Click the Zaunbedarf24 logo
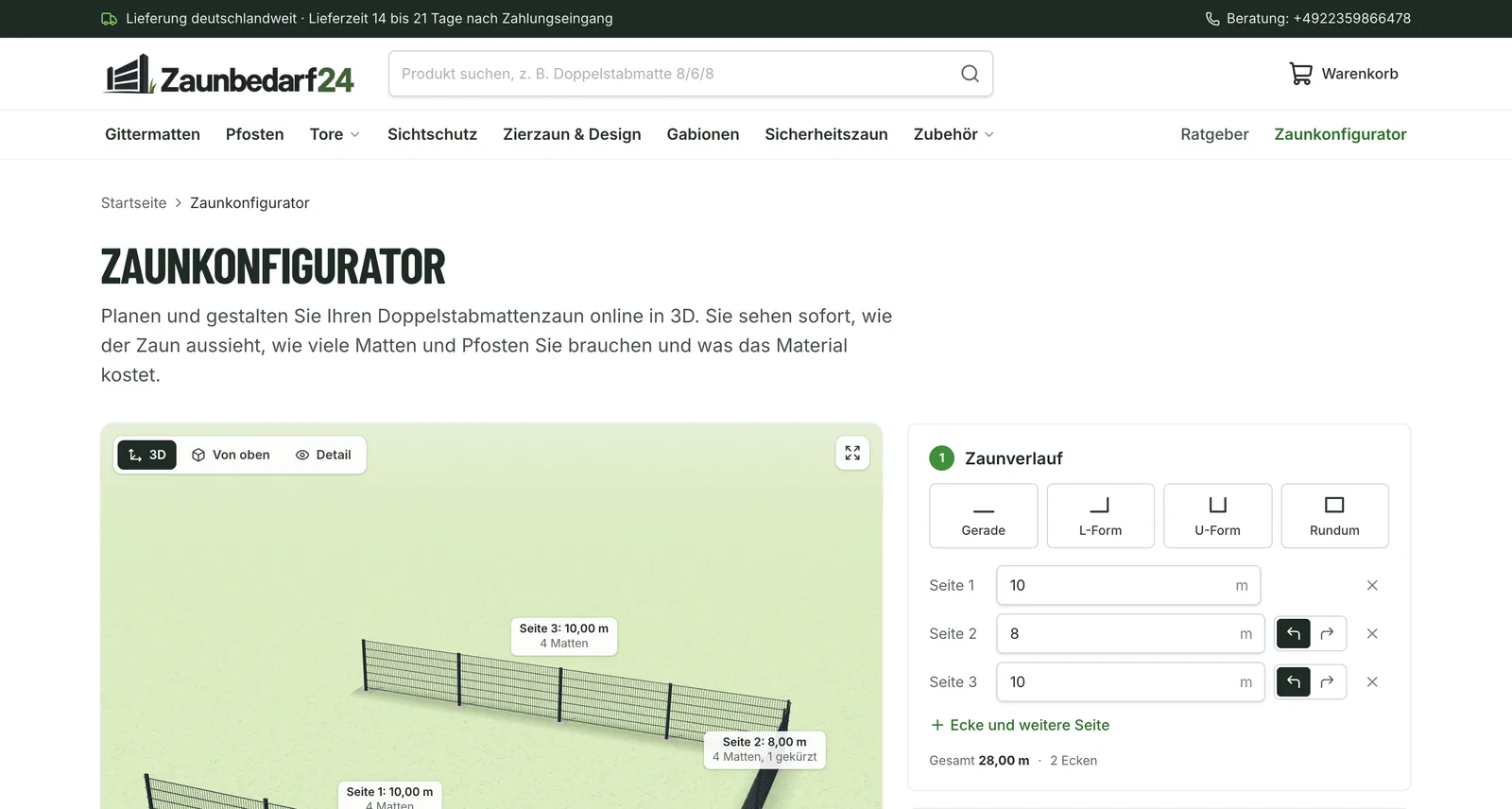 (229, 74)
